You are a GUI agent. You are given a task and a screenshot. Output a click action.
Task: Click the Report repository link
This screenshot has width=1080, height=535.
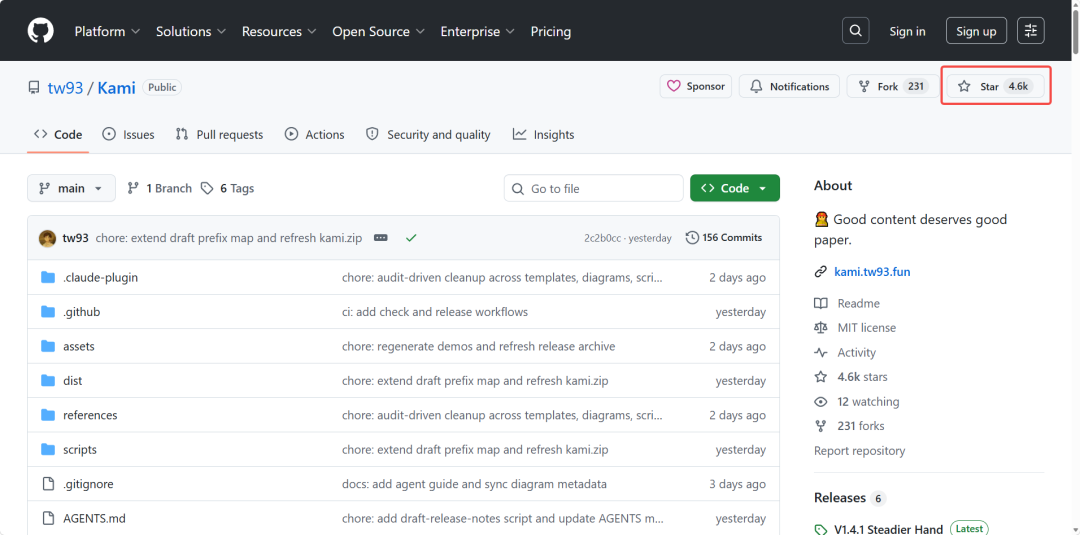[x=860, y=451]
